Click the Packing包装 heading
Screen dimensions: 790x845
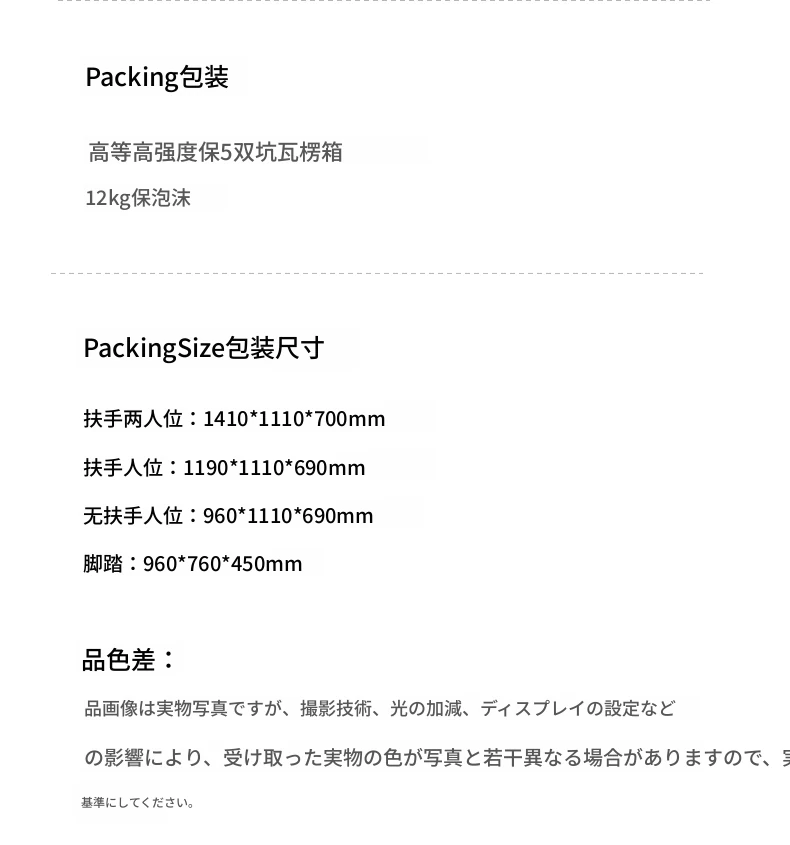point(157,78)
